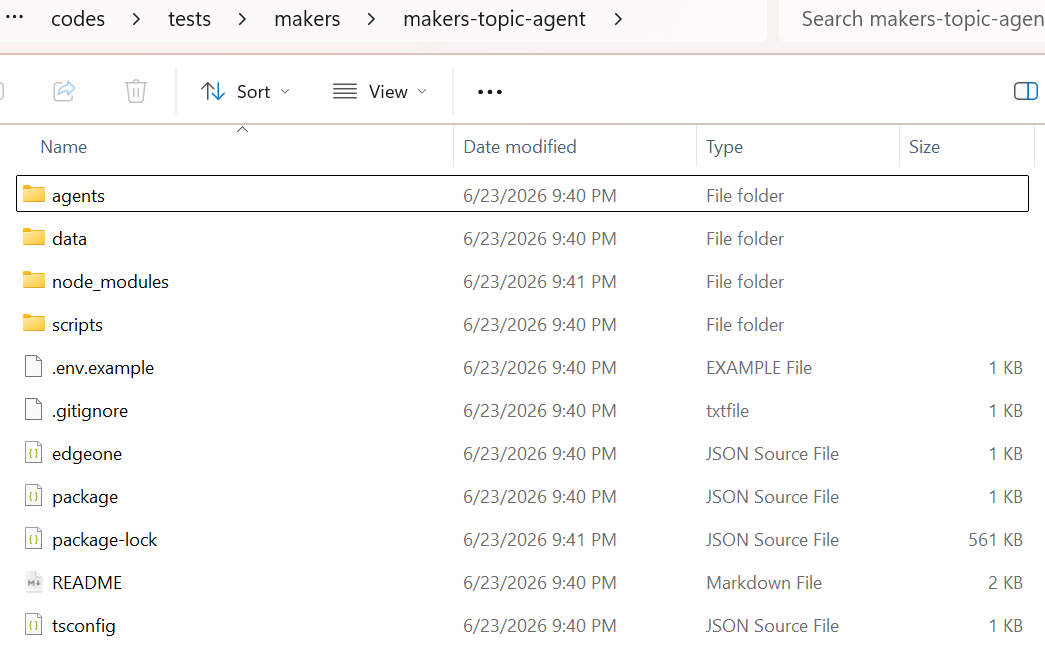Open the See more ellipsis menu

490,92
